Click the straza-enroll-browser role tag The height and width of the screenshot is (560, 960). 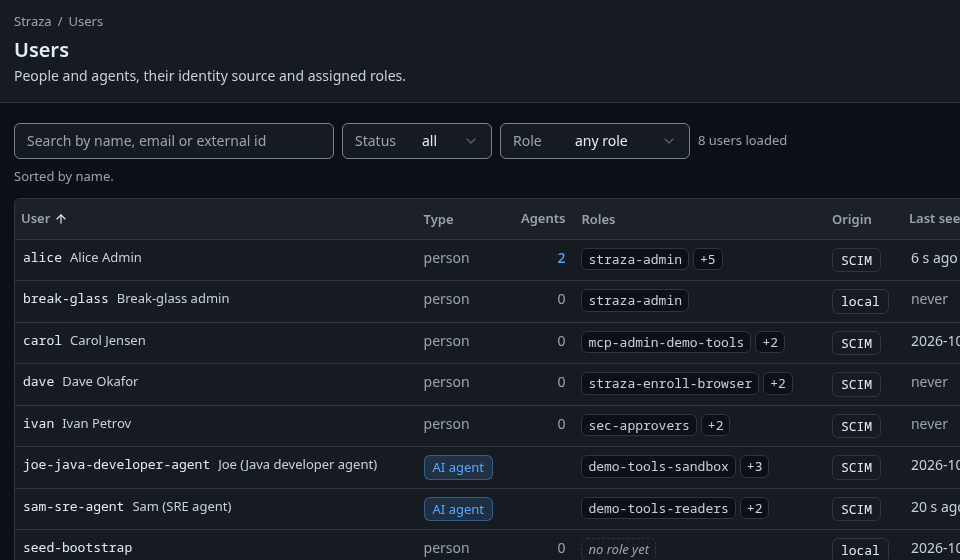pyautogui.click(x=670, y=384)
